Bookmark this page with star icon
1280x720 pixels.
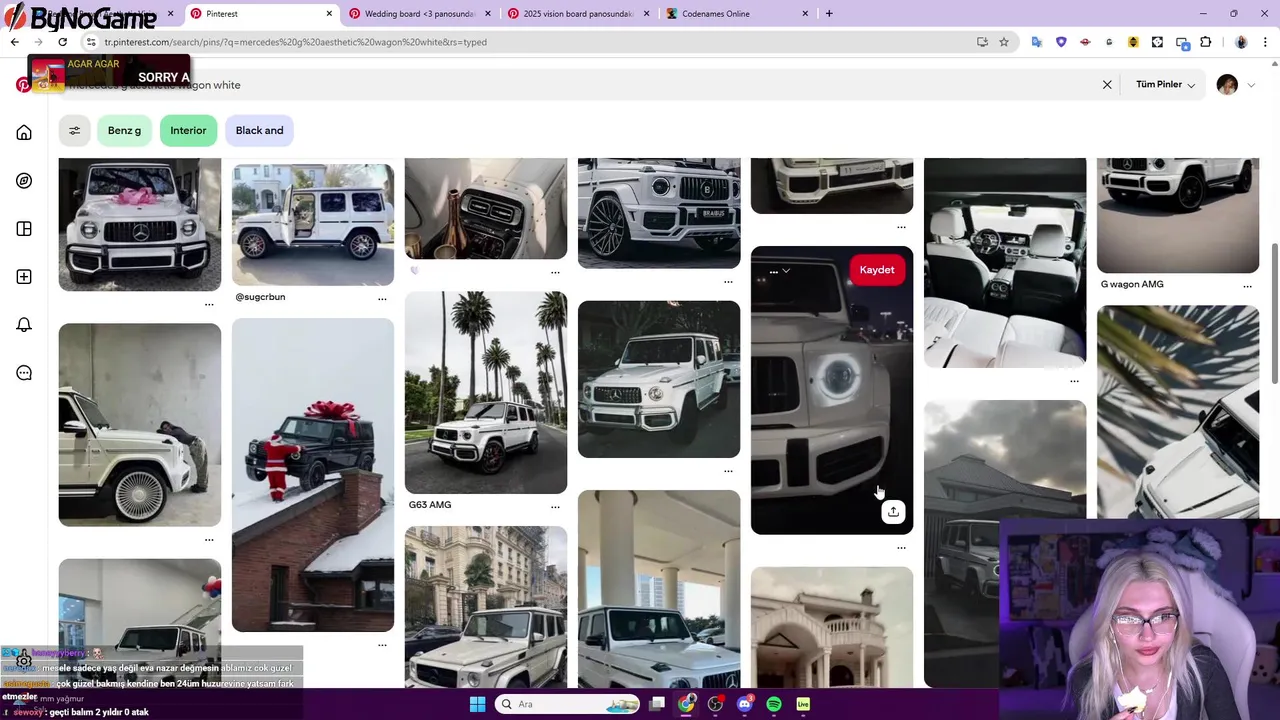[x=1004, y=42]
